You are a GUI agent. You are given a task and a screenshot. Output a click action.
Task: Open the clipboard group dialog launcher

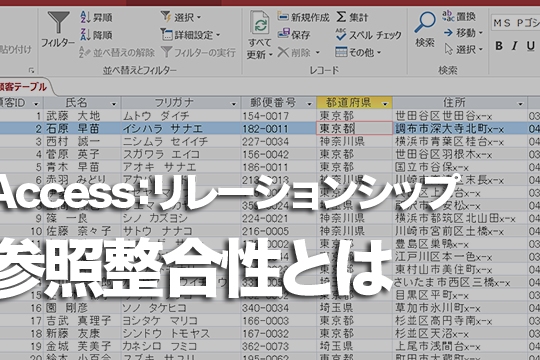tap(31, 70)
